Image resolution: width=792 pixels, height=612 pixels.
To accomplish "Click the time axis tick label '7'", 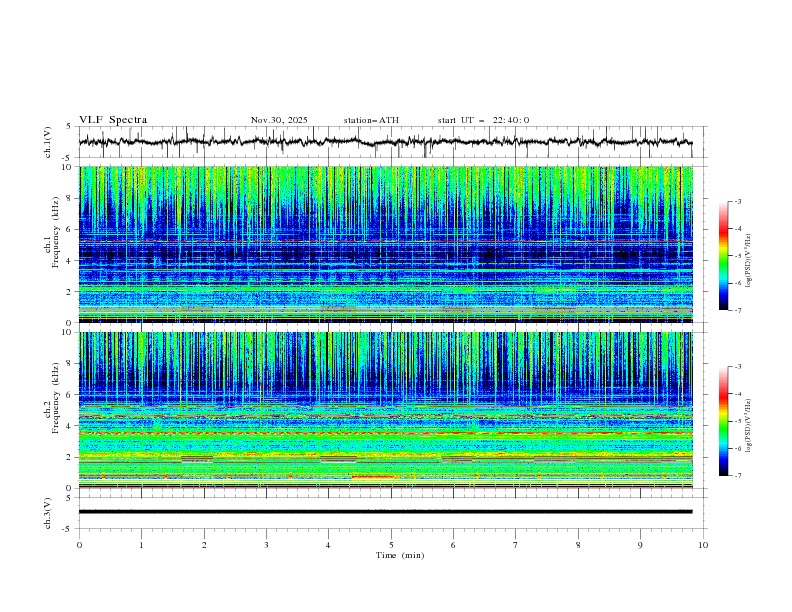I will (x=516, y=545).
